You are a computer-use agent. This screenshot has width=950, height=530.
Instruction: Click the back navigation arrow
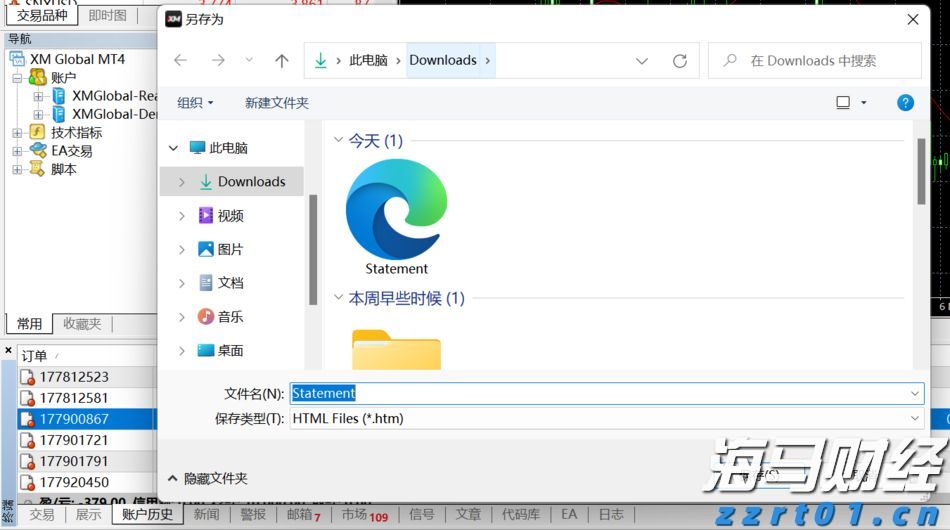tap(181, 61)
